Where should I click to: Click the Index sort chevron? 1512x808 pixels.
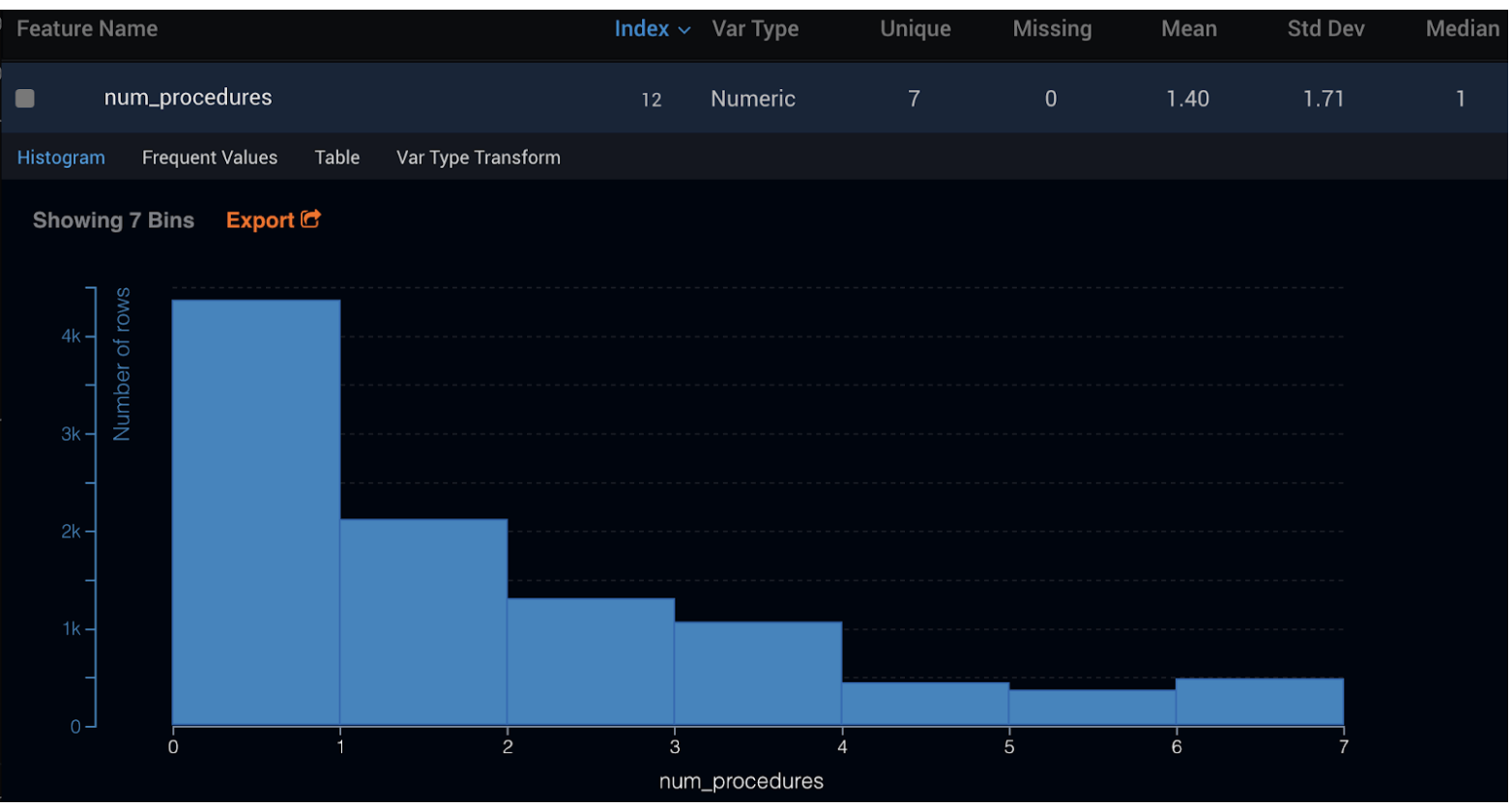pyautogui.click(x=684, y=31)
